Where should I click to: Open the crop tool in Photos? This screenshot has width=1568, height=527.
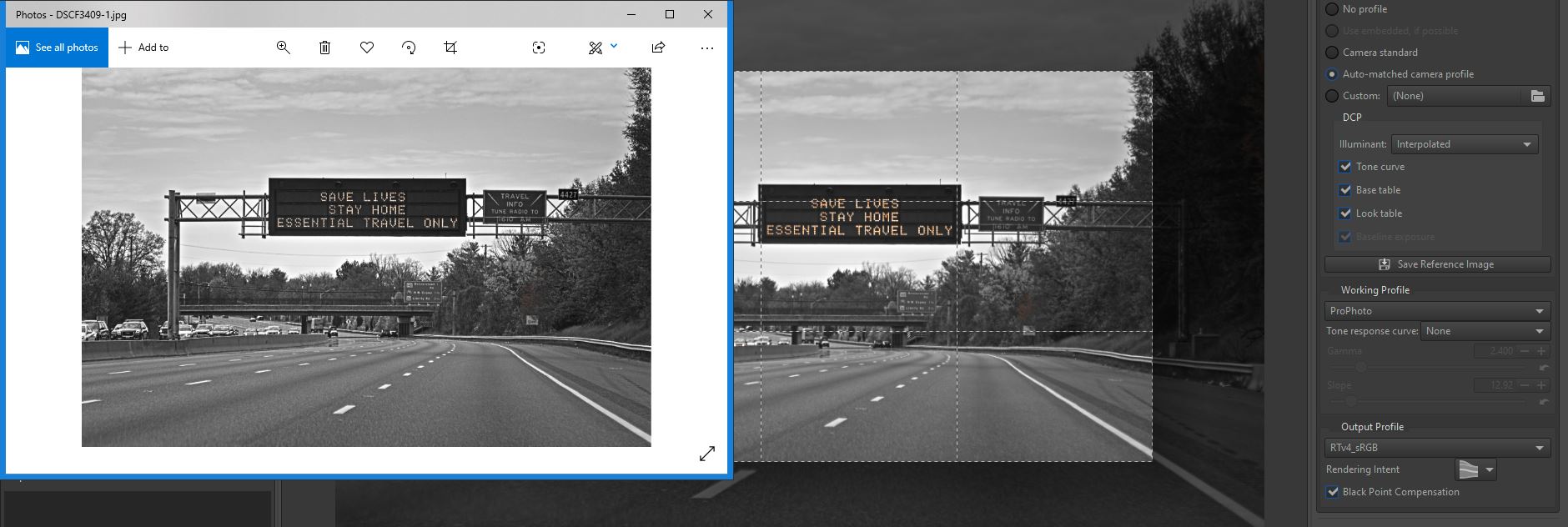click(x=450, y=48)
